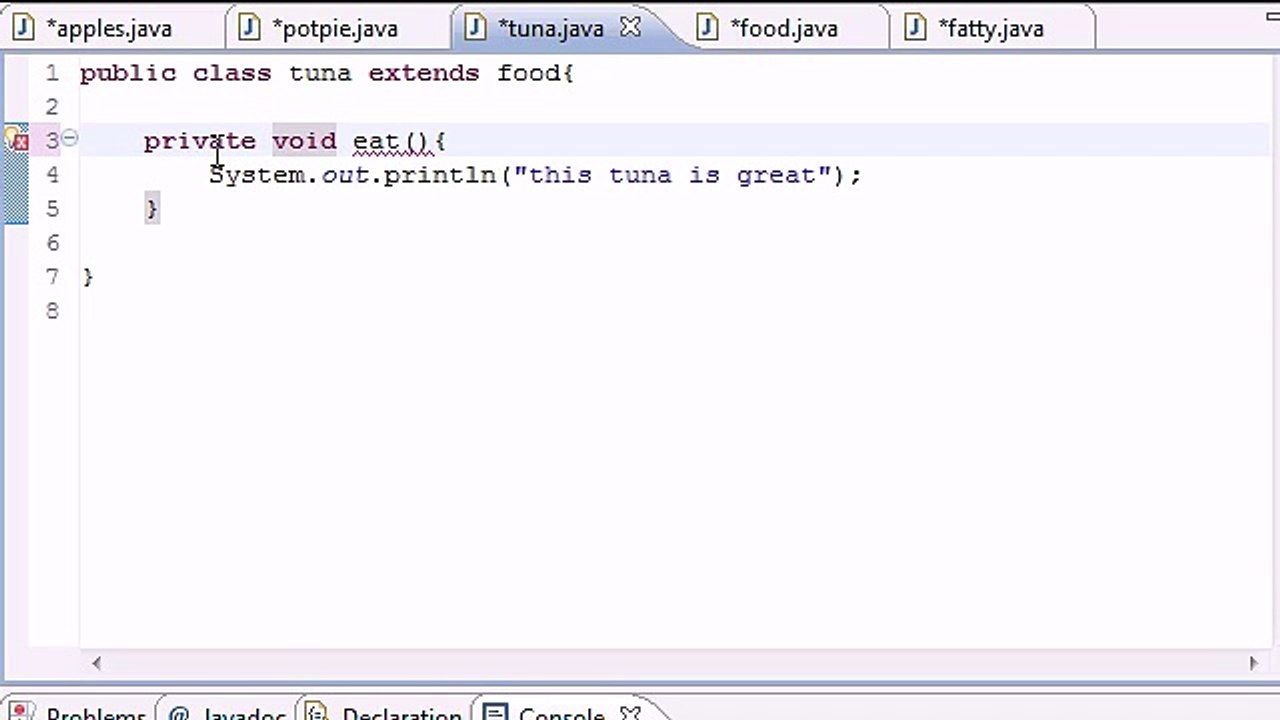Image resolution: width=1280 pixels, height=720 pixels.
Task: Close the *tuna.java tab
Action: [x=630, y=28]
